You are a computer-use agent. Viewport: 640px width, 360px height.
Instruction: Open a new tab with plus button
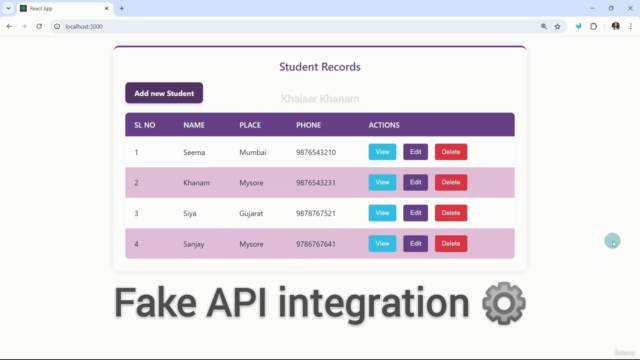(x=122, y=8)
